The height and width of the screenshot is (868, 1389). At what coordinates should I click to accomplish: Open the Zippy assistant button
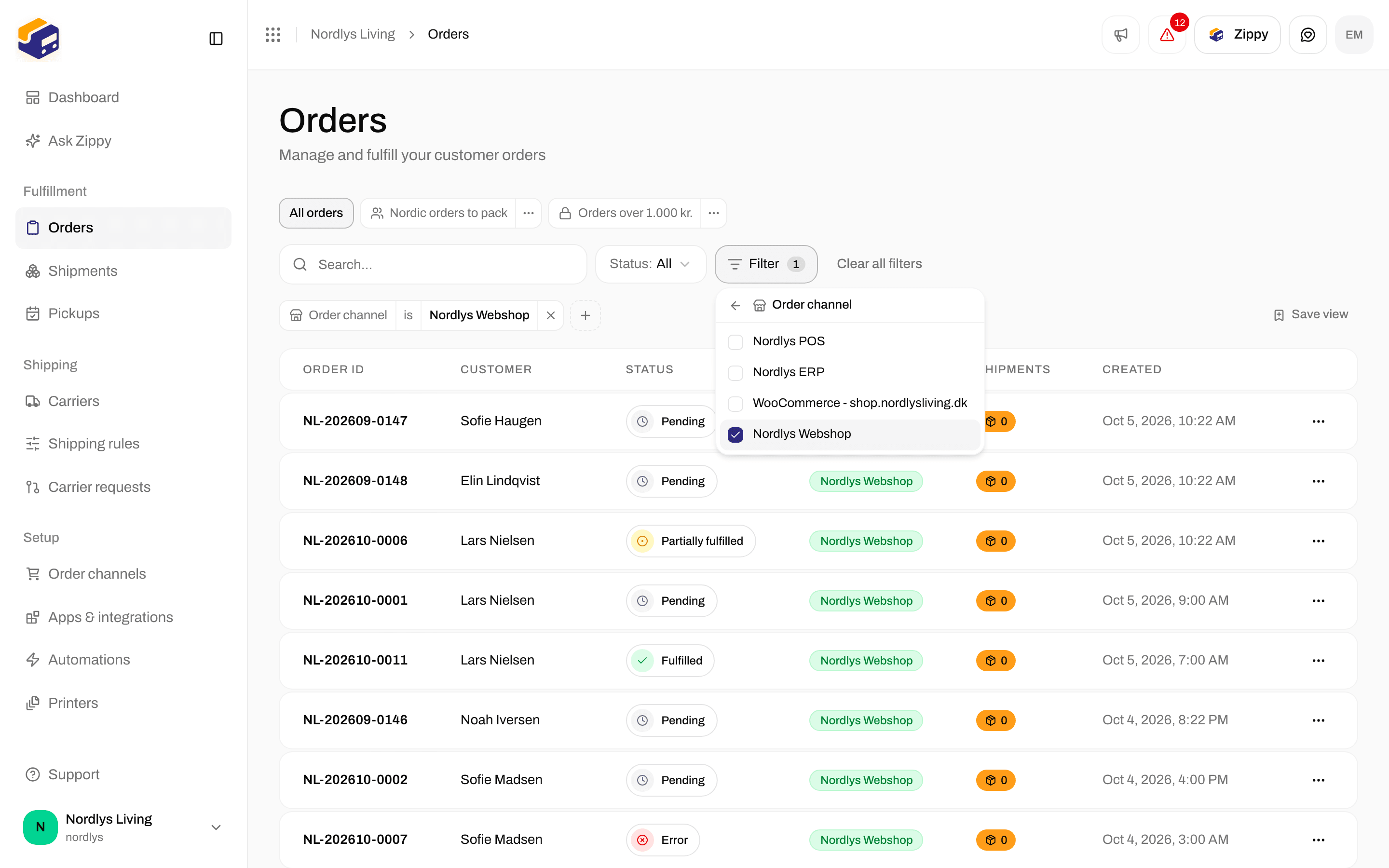coord(1238,35)
